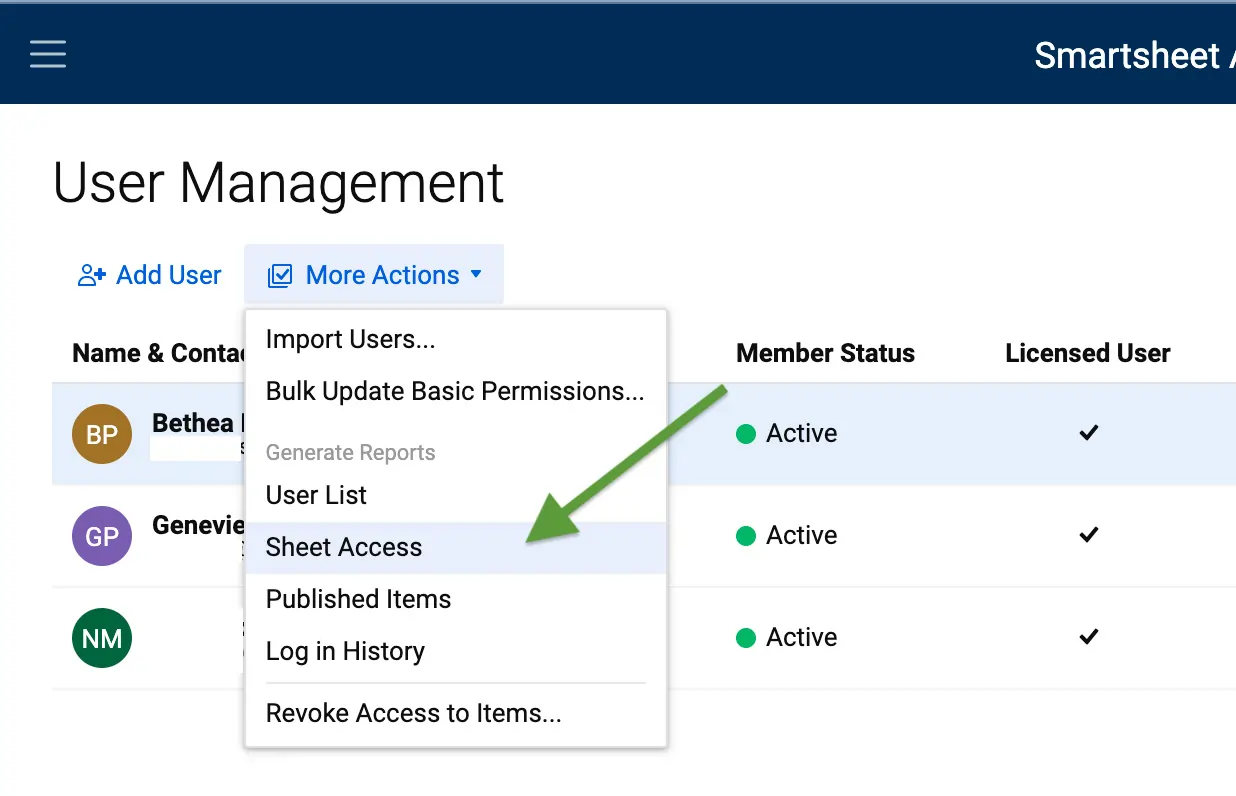Click the BP user avatar
1236x796 pixels.
(102, 434)
